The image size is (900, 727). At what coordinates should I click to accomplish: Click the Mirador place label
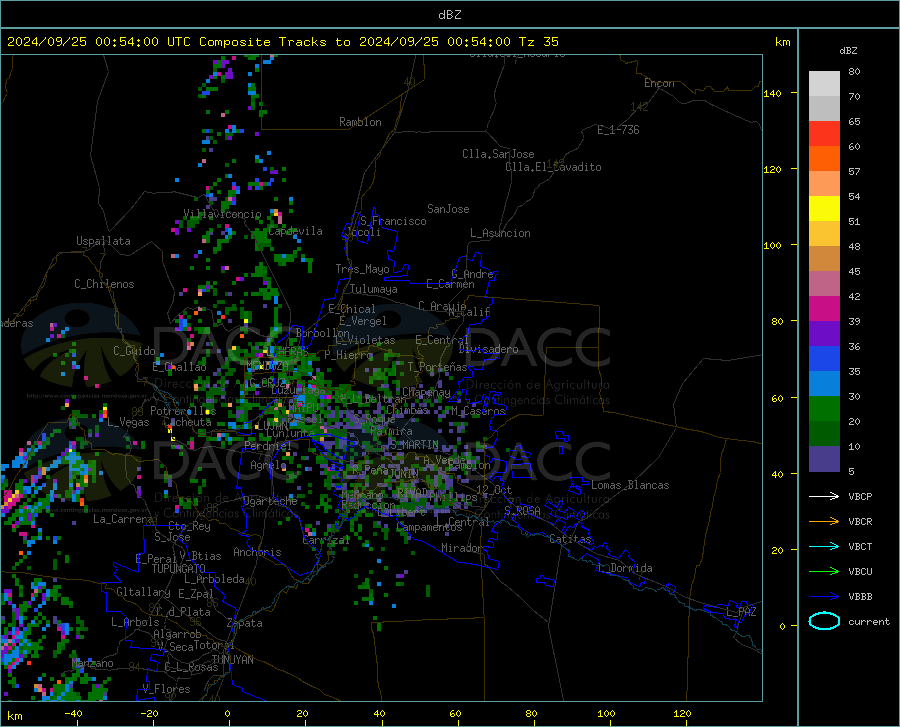(x=462, y=548)
